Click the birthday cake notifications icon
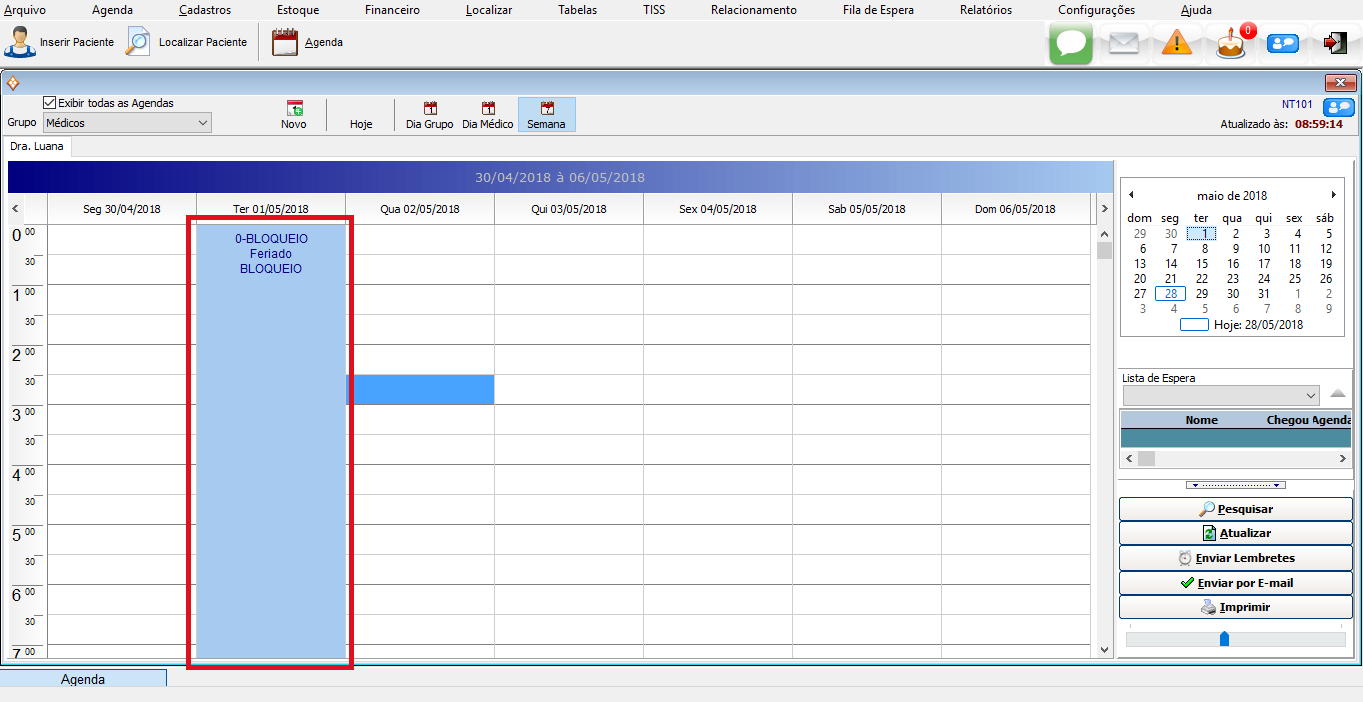1363x702 pixels. point(1231,44)
